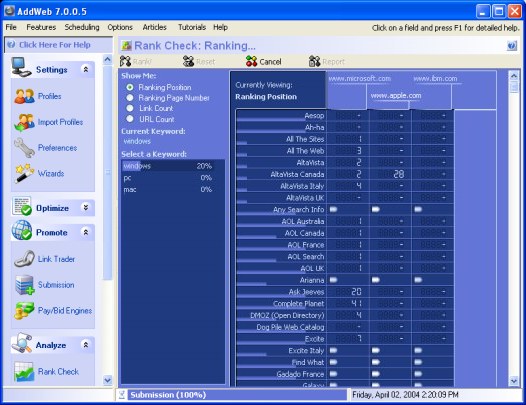526x405 pixels.
Task: Open the Link Trader tool
Action: [x=44, y=259]
